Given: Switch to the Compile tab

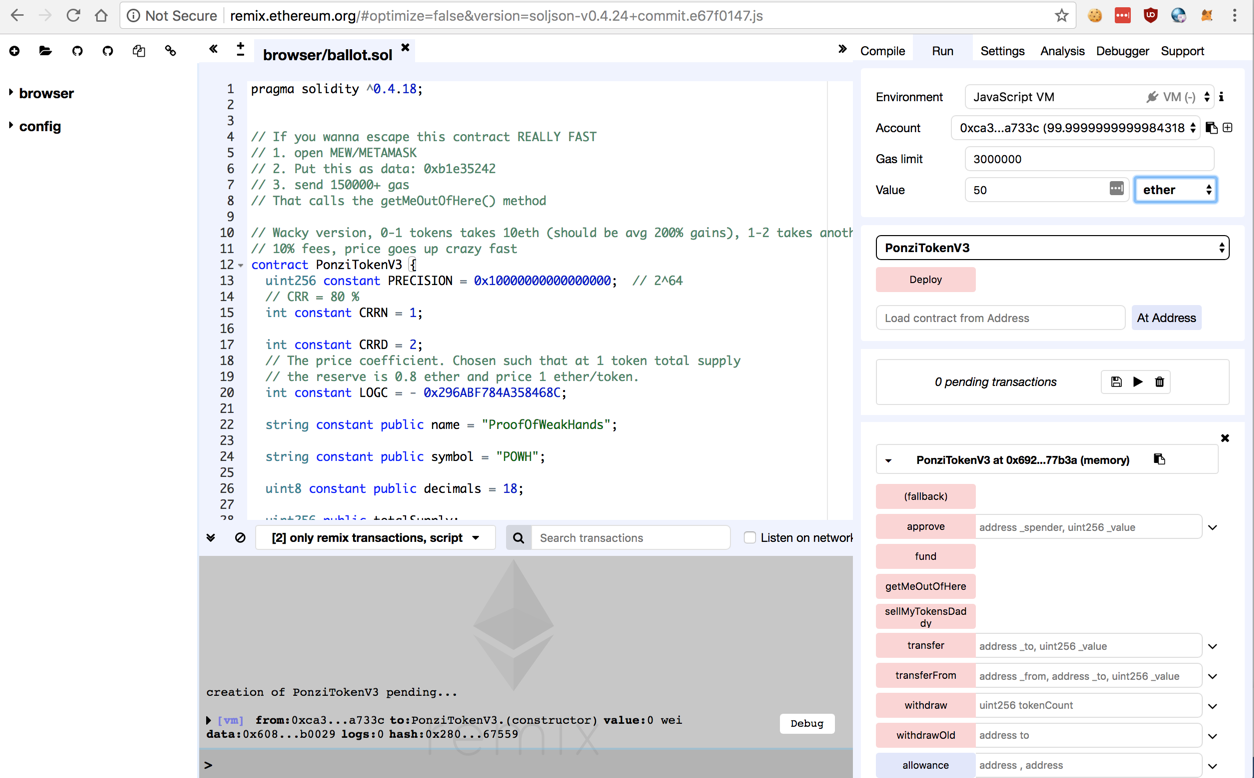Looking at the screenshot, I should point(882,51).
